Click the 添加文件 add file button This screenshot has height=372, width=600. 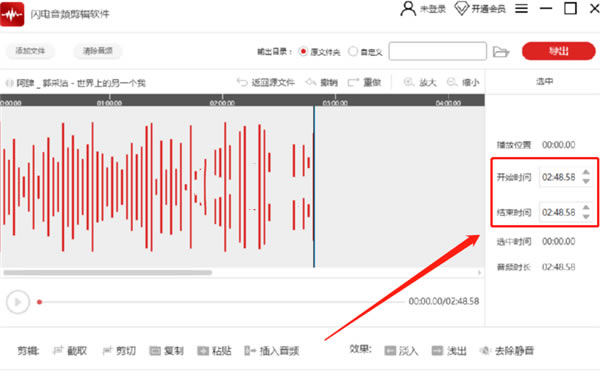click(30, 51)
